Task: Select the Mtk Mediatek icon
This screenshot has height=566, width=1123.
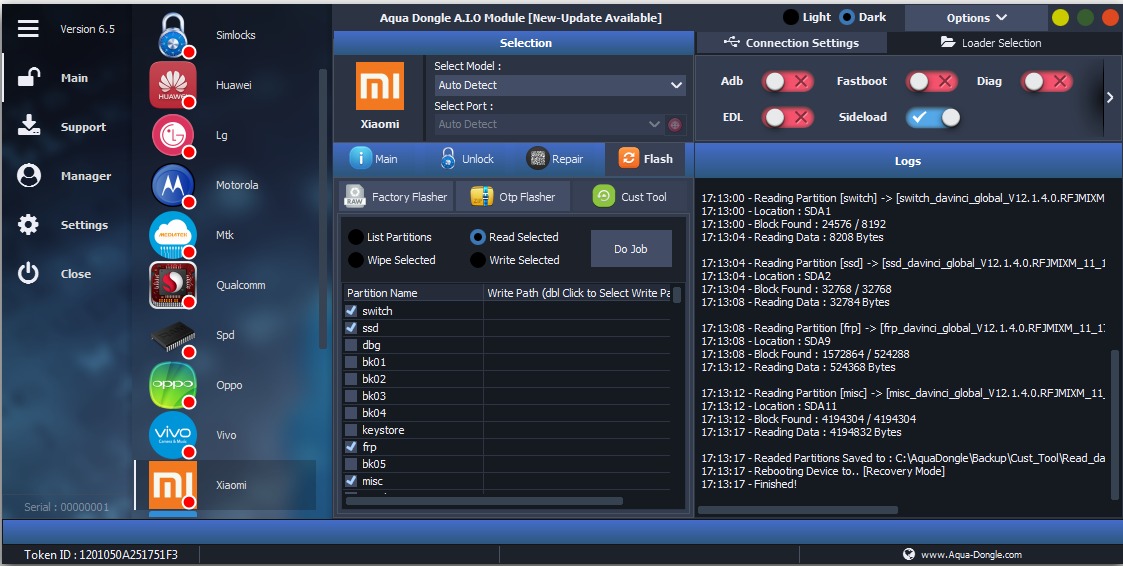Action: click(x=173, y=235)
